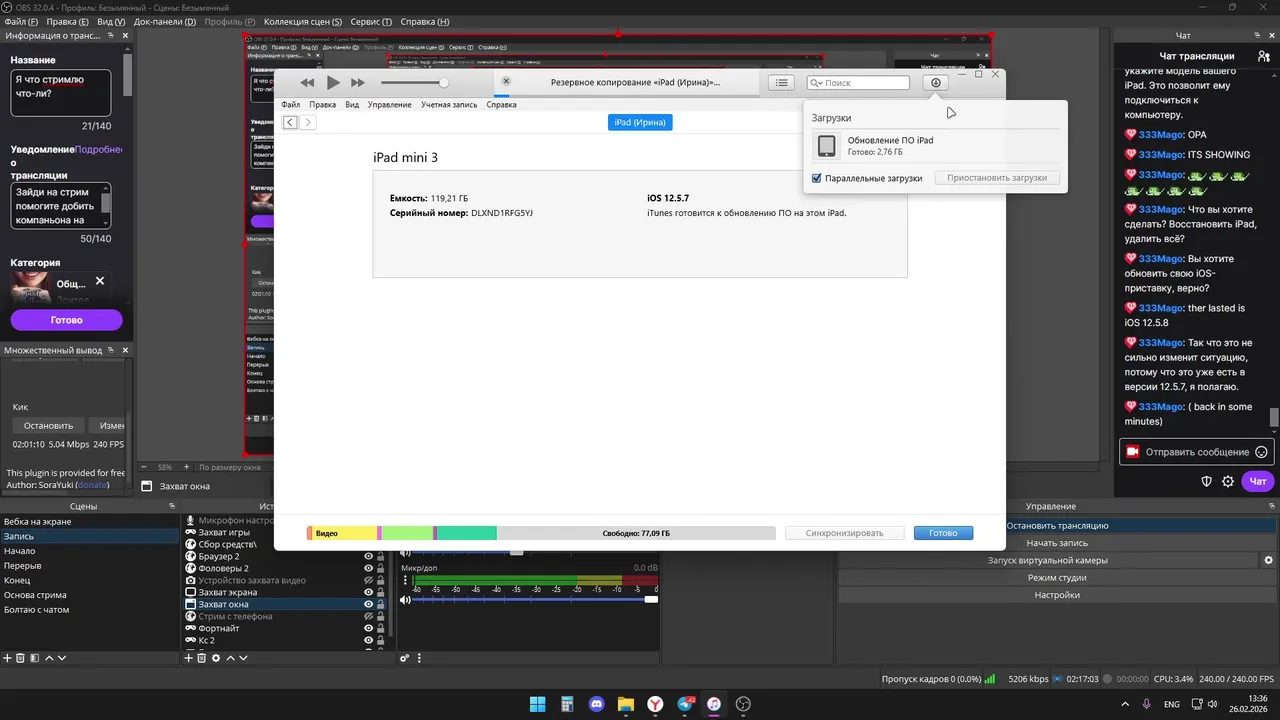This screenshot has width=1280, height=720.
Task: Play media with iTunes play button
Action: [x=333, y=83]
